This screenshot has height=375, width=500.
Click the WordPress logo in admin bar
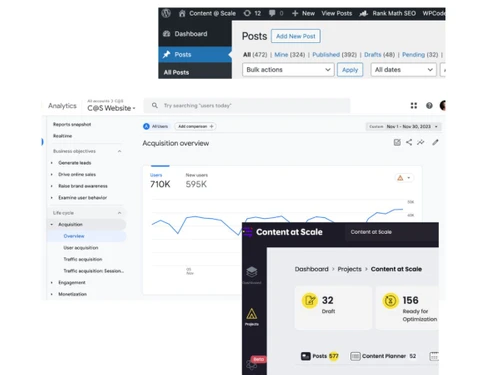click(166, 13)
